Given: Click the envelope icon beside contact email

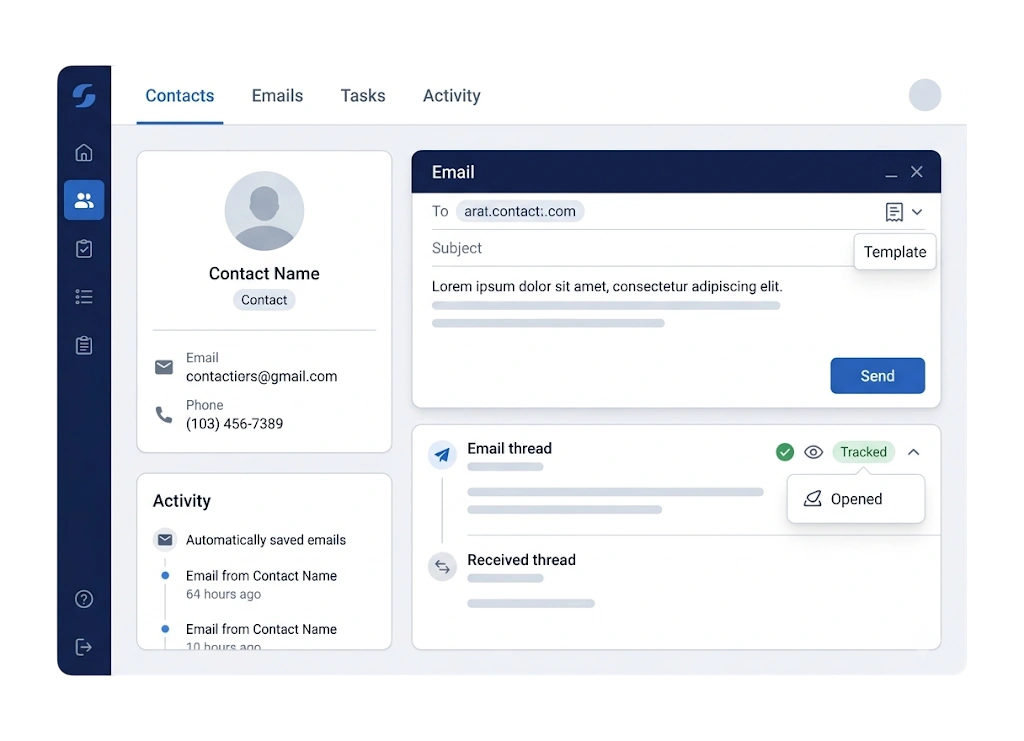Looking at the screenshot, I should (x=164, y=367).
